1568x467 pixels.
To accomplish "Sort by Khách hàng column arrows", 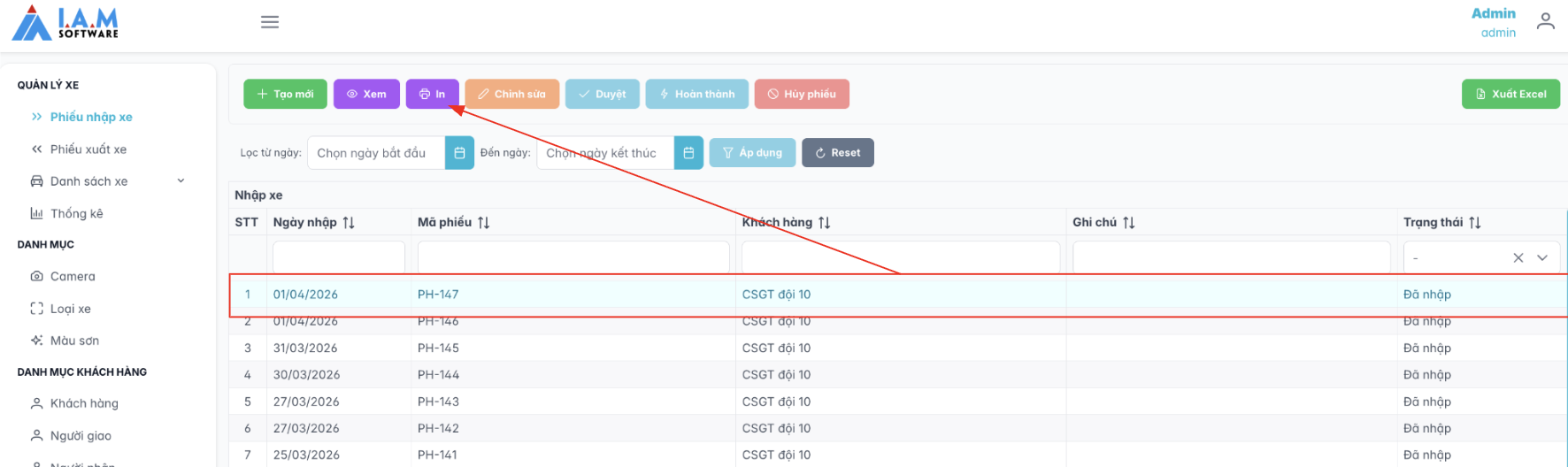I will 824,223.
